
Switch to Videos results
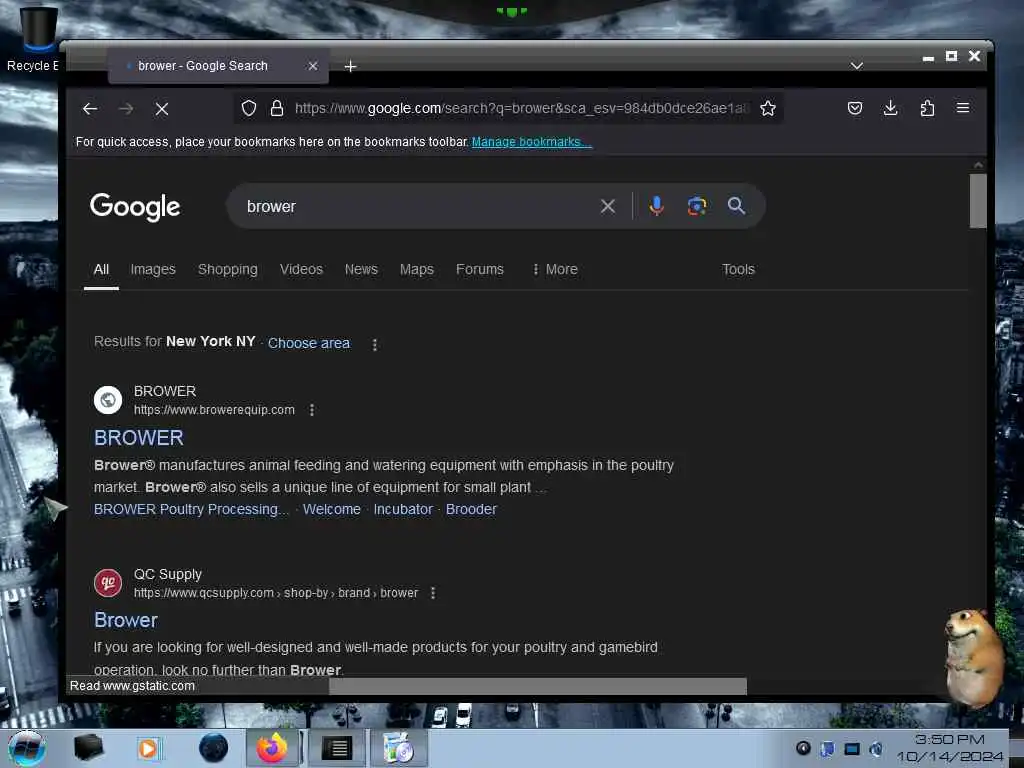301,270
